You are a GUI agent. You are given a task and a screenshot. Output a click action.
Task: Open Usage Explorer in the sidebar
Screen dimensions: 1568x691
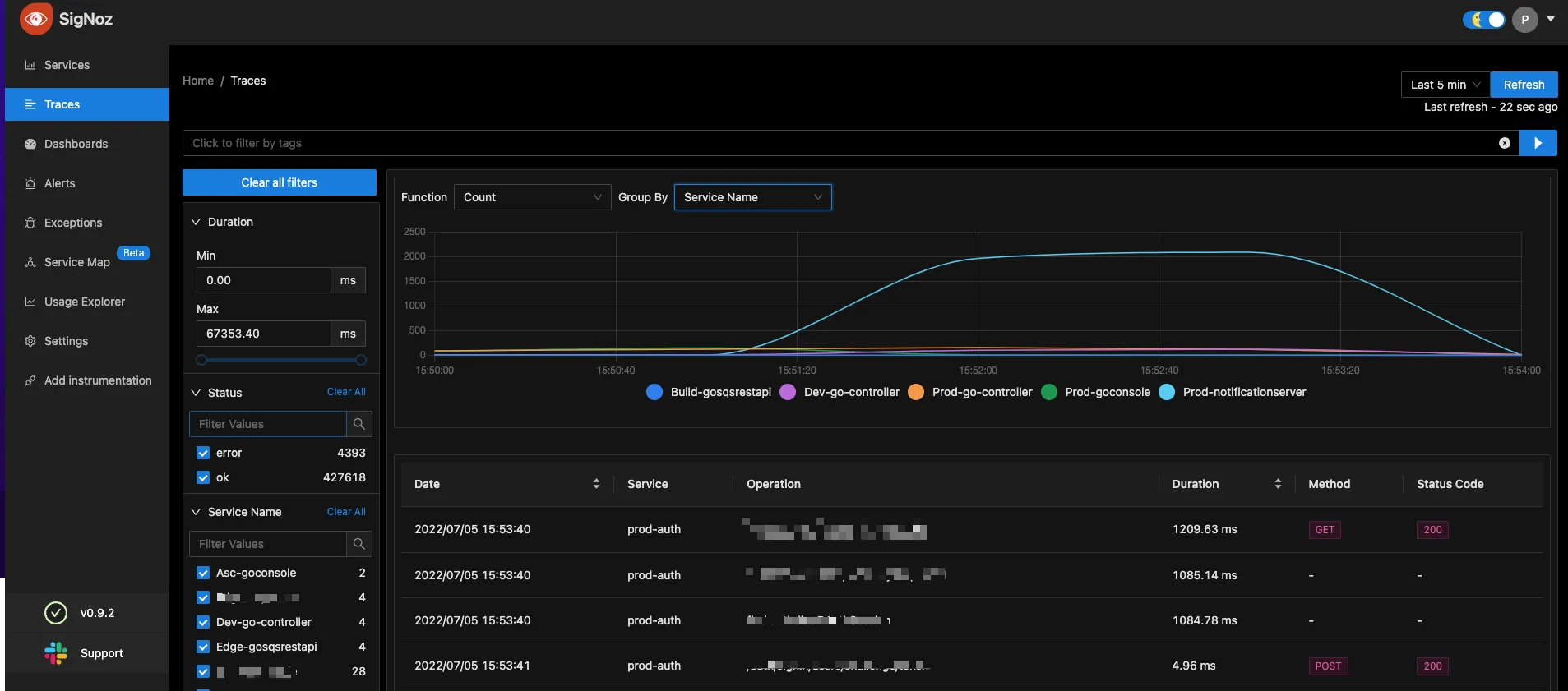(x=87, y=302)
